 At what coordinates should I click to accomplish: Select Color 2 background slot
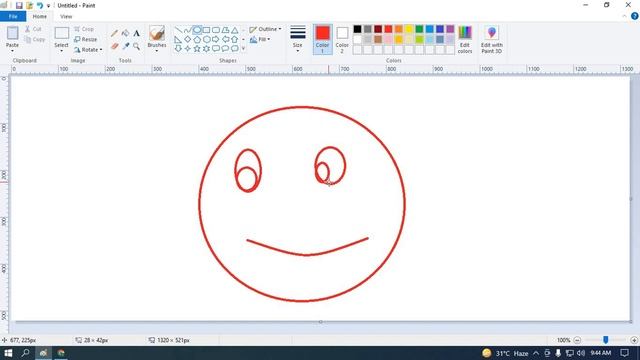coord(342,40)
